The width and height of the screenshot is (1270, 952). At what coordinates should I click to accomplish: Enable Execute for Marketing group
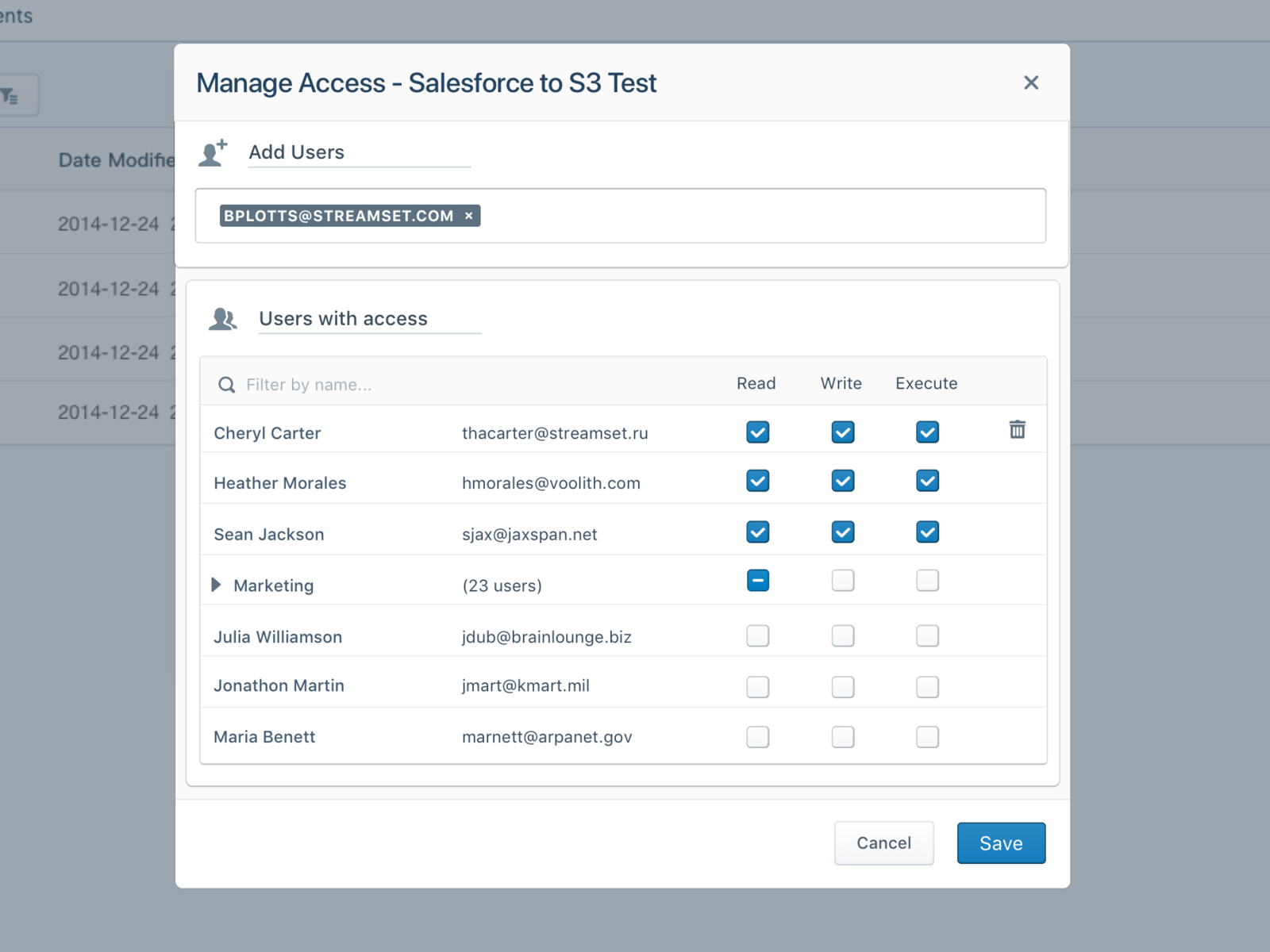pos(927,581)
